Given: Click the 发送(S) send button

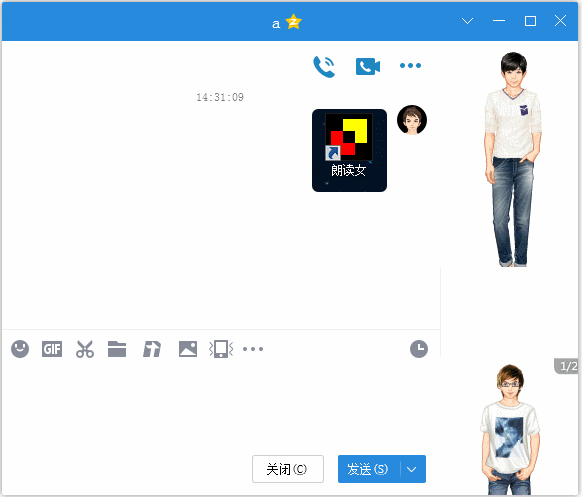Looking at the screenshot, I should pyautogui.click(x=369, y=470).
